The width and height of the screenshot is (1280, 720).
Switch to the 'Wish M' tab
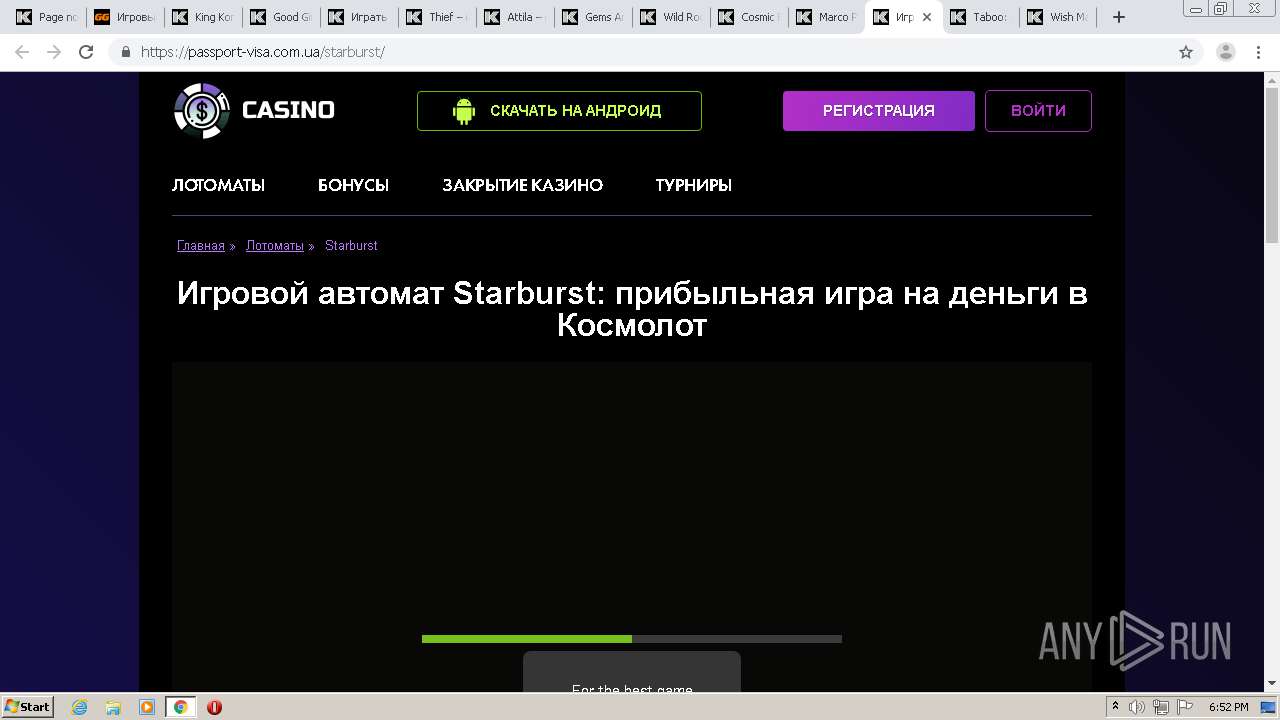(x=1059, y=17)
